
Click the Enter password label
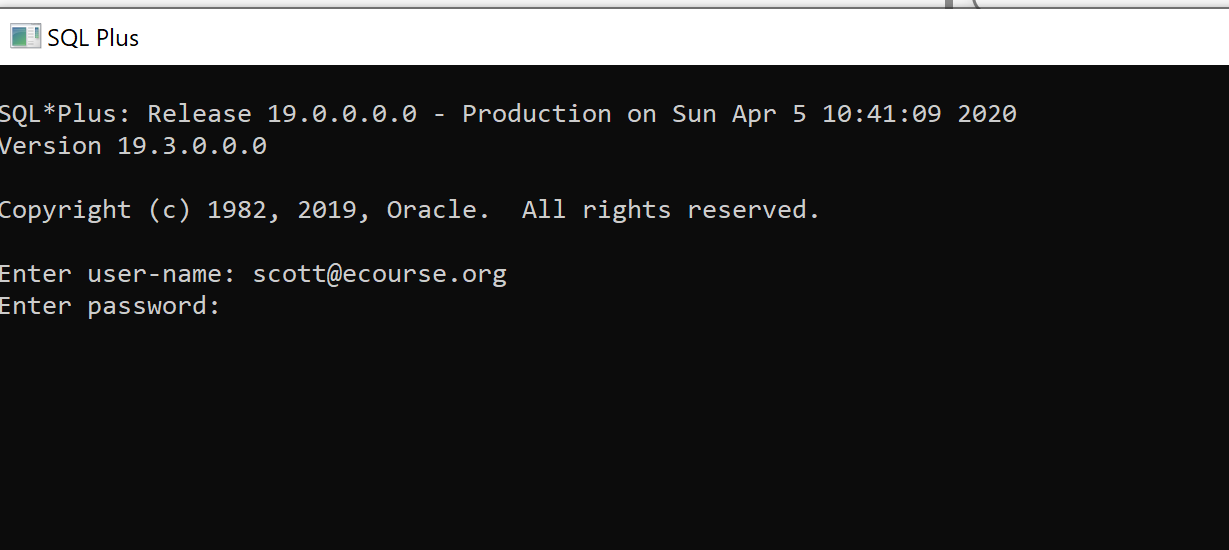(109, 306)
